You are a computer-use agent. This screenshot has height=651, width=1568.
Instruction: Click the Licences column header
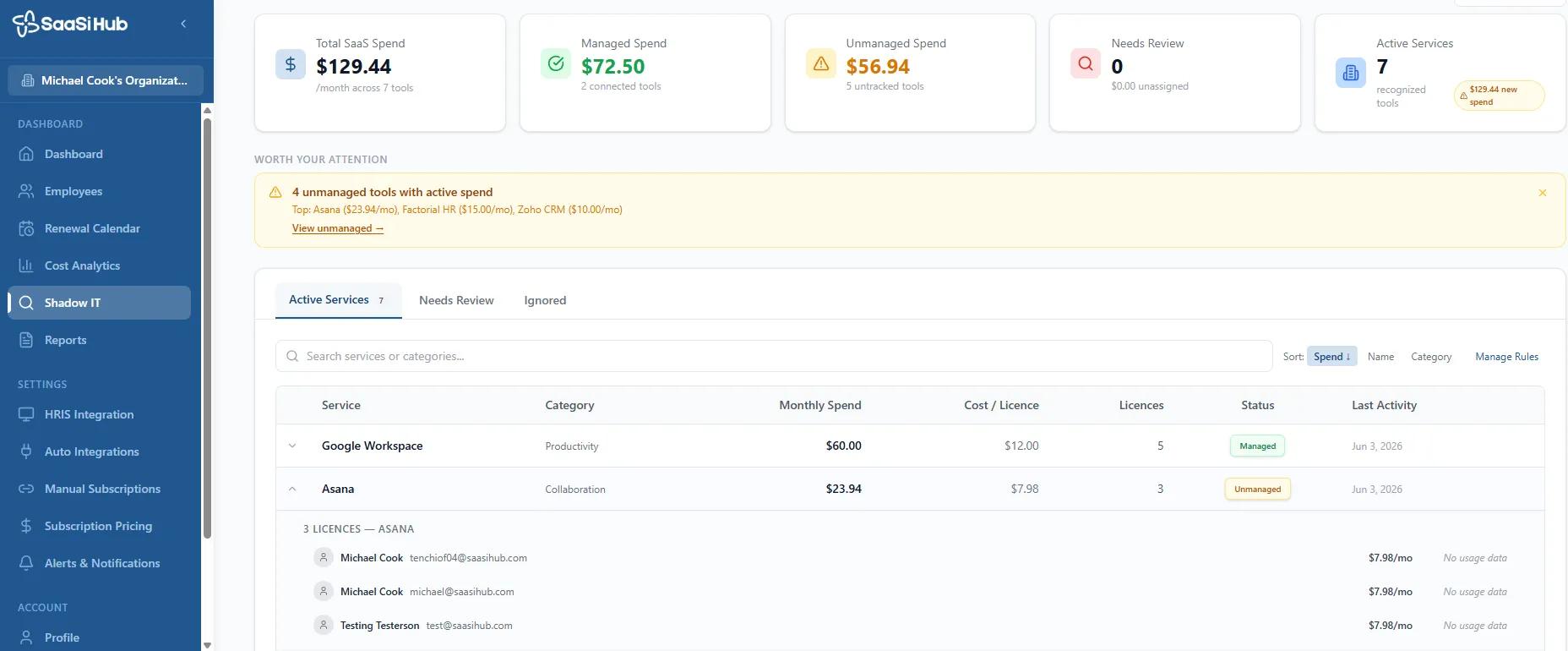coord(1141,405)
